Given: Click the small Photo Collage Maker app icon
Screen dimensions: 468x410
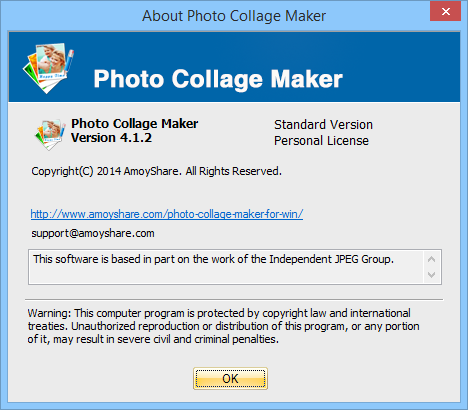Looking at the screenshot, I should tap(50, 135).
